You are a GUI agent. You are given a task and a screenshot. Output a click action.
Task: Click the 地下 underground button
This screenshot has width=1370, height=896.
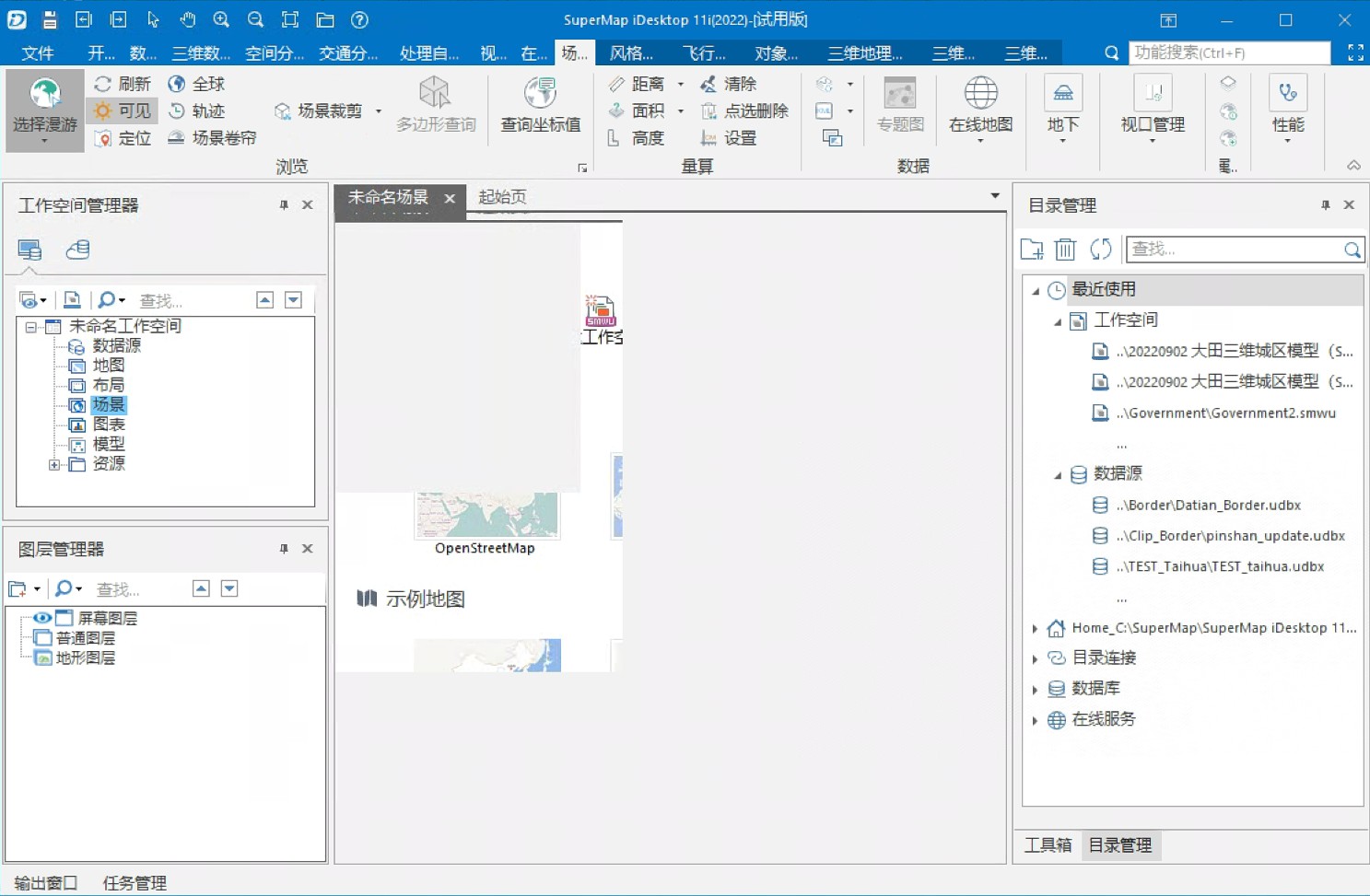(x=1062, y=109)
